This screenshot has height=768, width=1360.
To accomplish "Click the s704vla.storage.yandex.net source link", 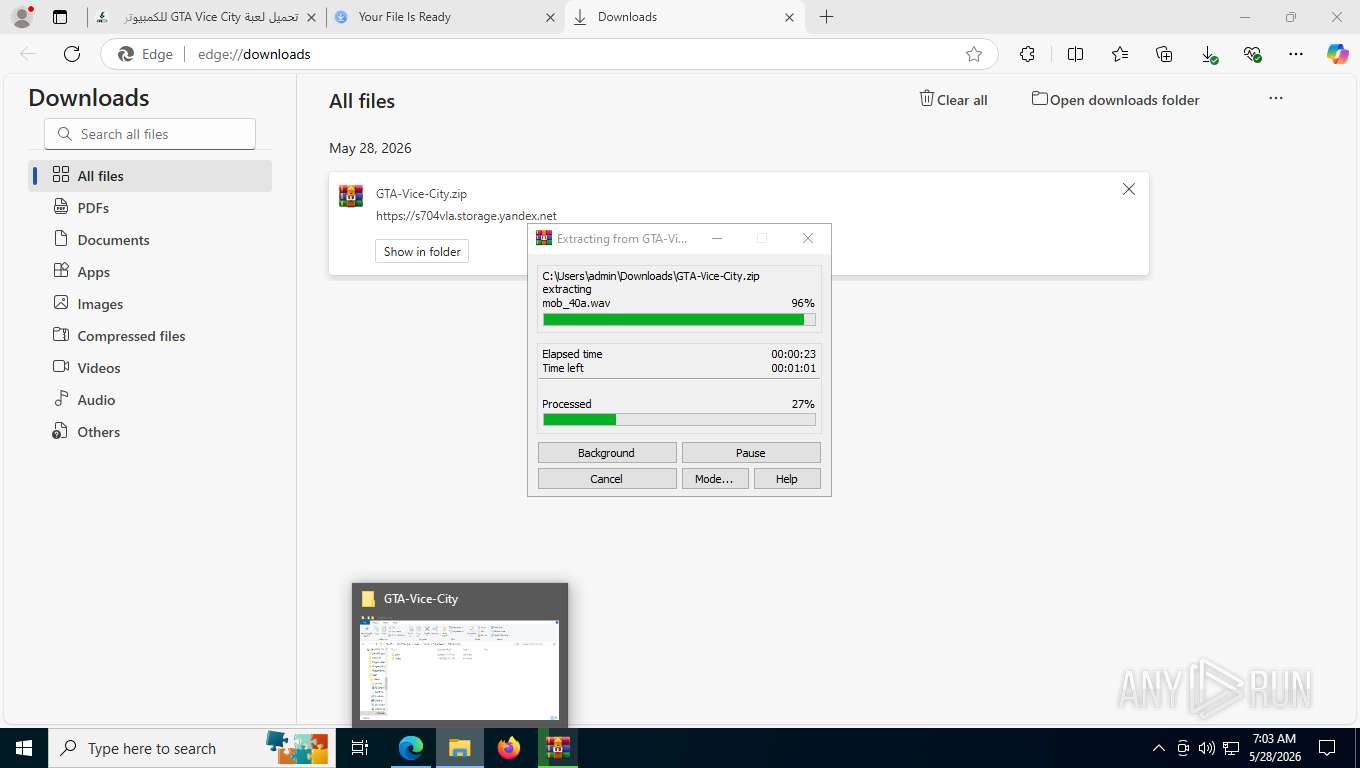I will click(466, 216).
